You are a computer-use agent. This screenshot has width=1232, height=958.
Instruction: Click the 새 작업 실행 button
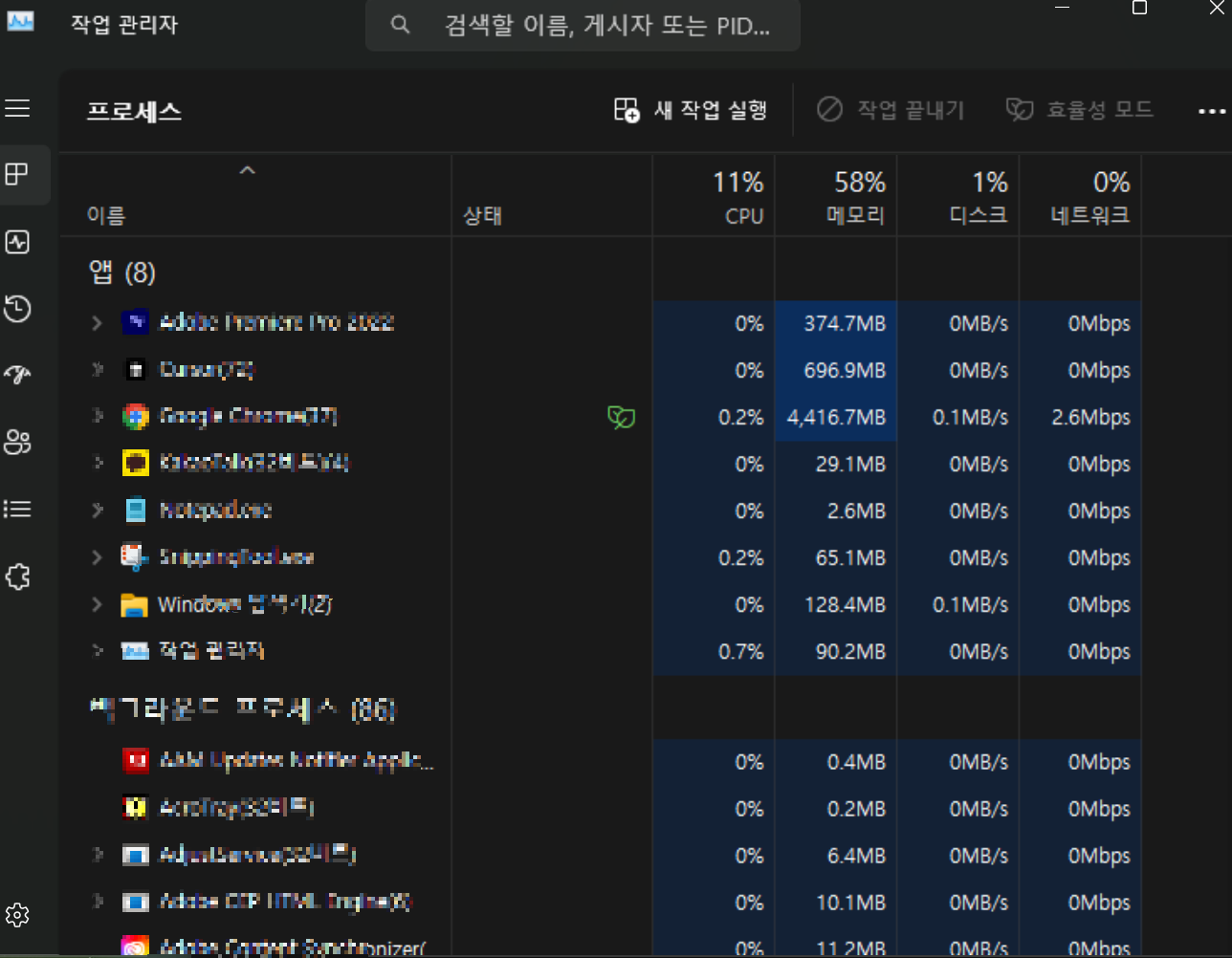pyautogui.click(x=691, y=110)
